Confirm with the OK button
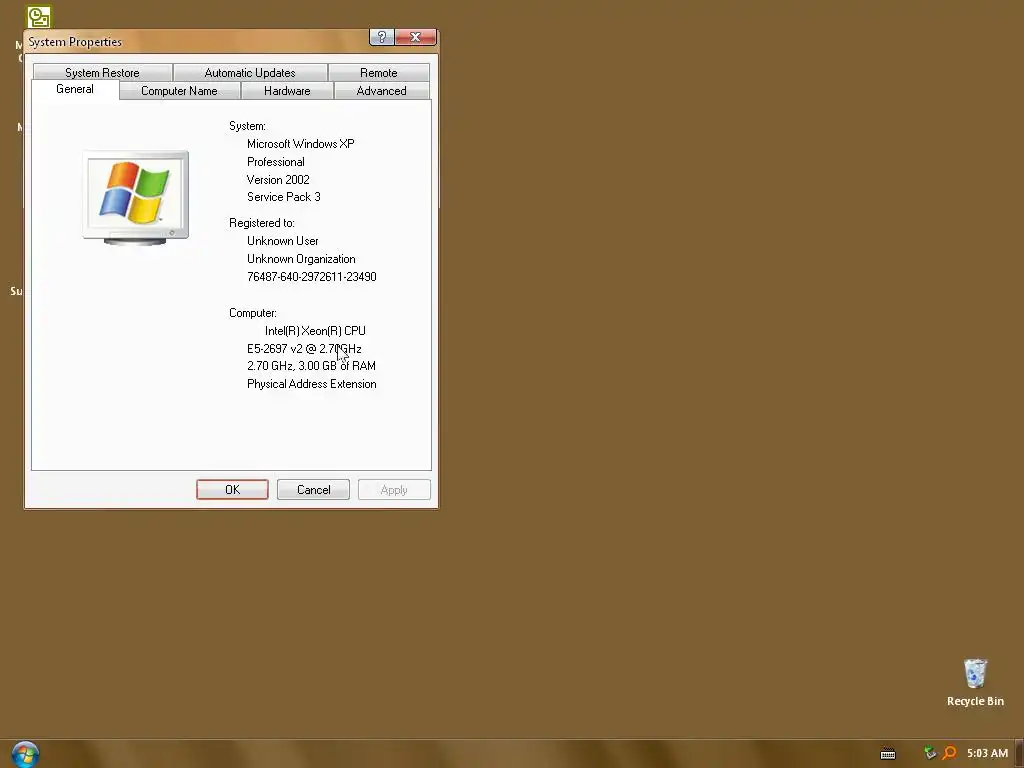1024x768 pixels. [232, 490]
